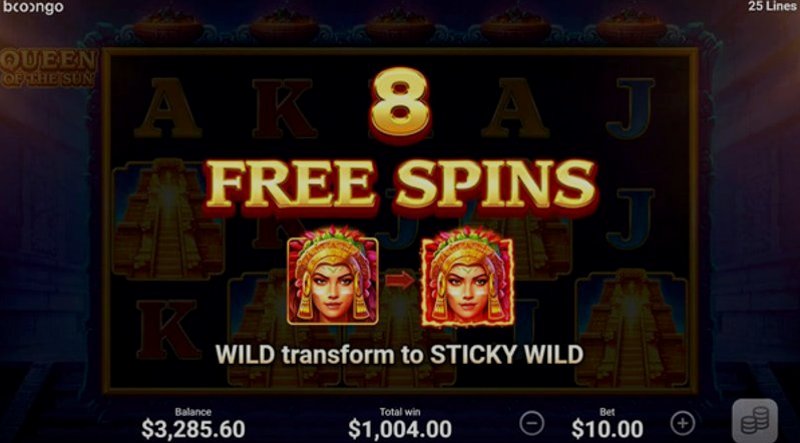Click the dimmed pyramid symbol on left reel
Screen dimensions: 800x443
click(x=168, y=219)
